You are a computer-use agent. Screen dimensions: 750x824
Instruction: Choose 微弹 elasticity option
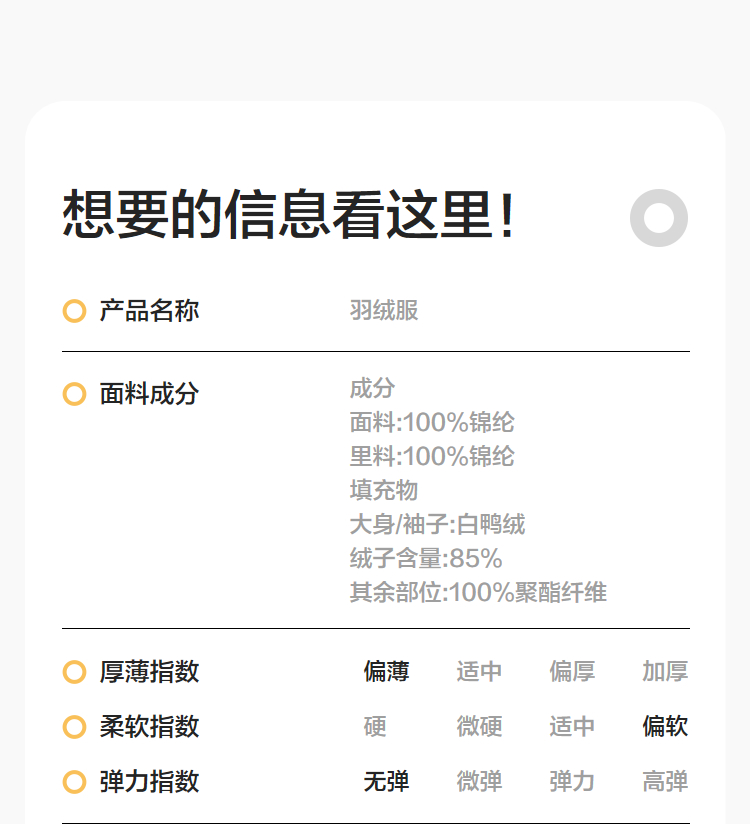[x=479, y=781]
